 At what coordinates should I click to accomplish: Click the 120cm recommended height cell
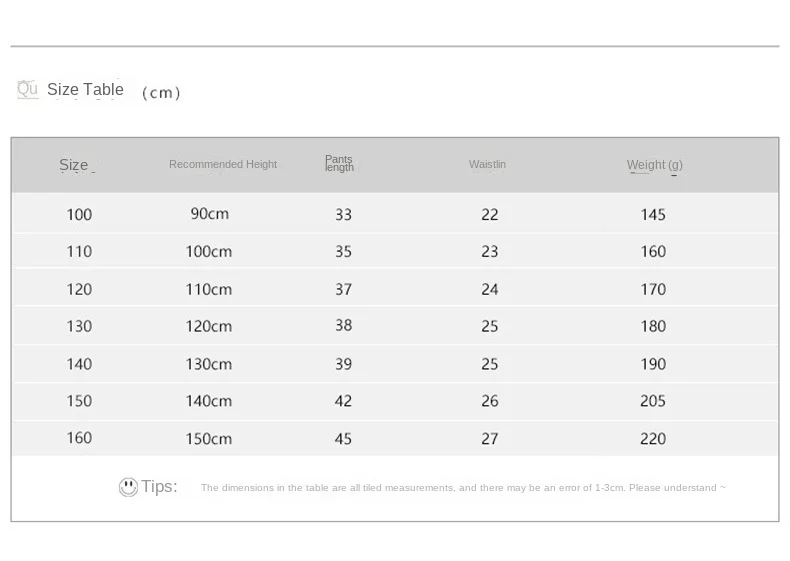[x=209, y=326]
